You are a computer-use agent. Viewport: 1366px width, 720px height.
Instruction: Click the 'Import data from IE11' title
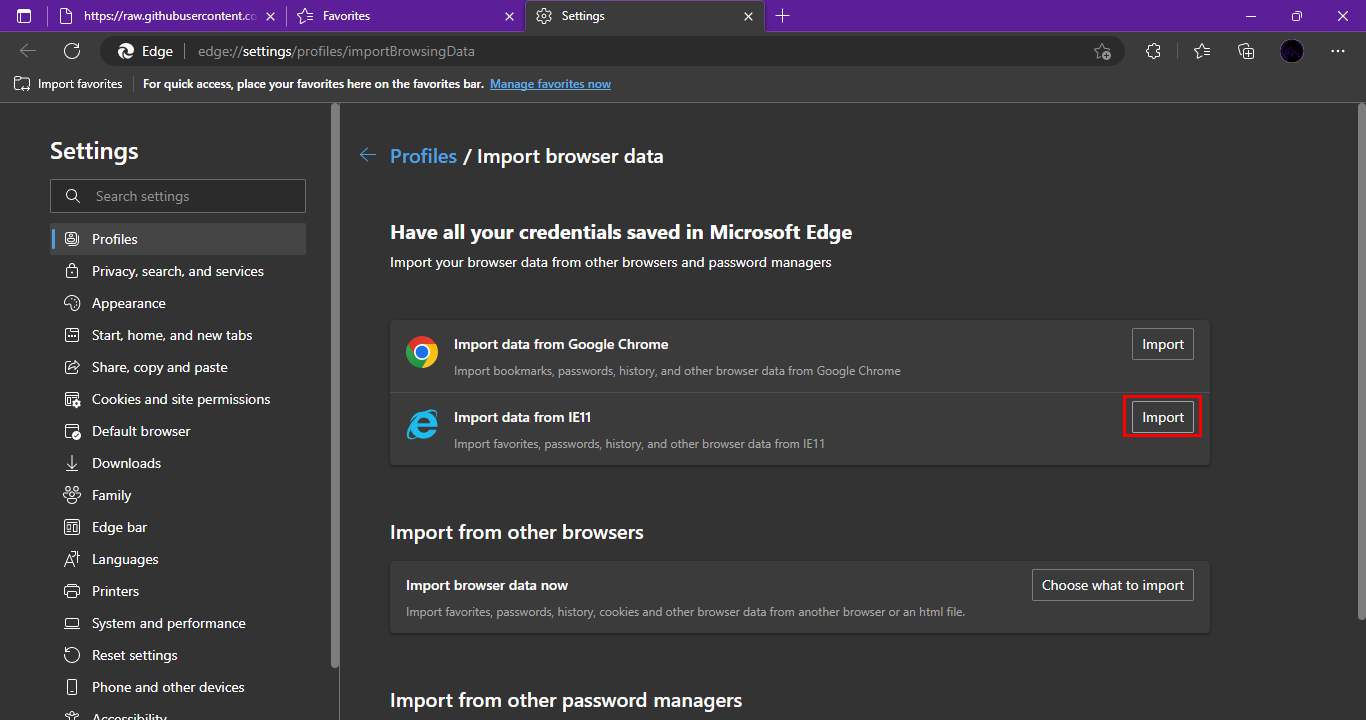coord(523,417)
